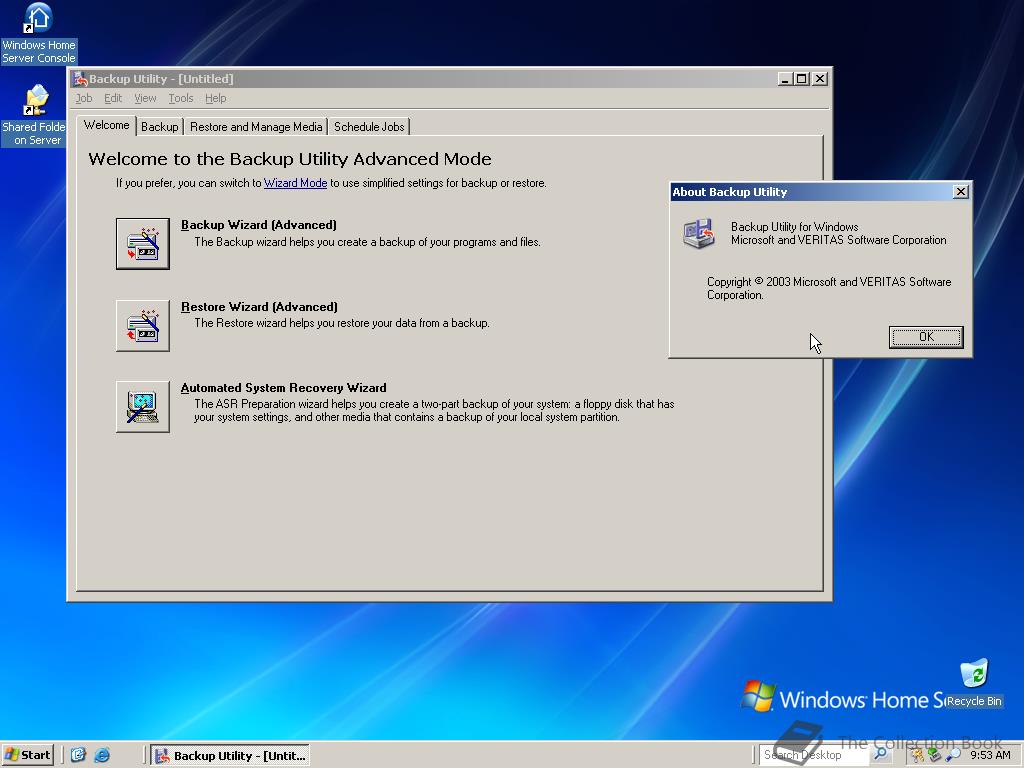Launch the Automated System Recovery Wizard icon

(142, 407)
